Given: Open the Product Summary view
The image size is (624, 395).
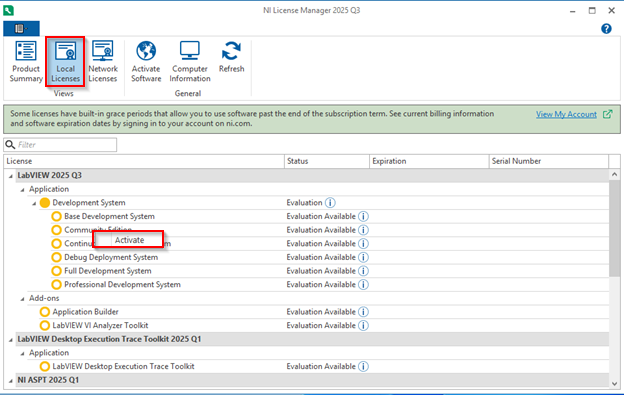Looking at the screenshot, I should pyautogui.click(x=26, y=62).
